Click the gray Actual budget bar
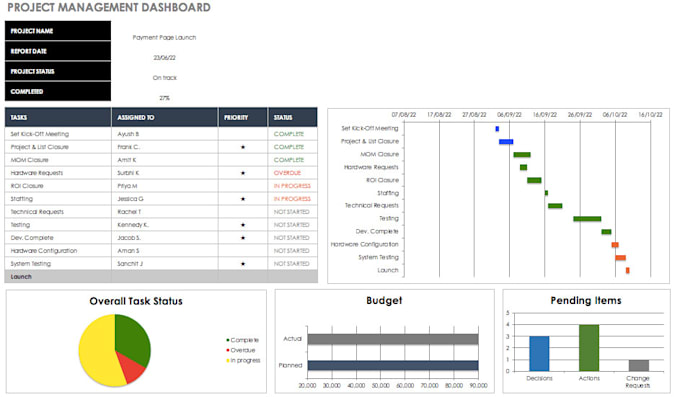680x397 pixels. pyautogui.click(x=393, y=339)
